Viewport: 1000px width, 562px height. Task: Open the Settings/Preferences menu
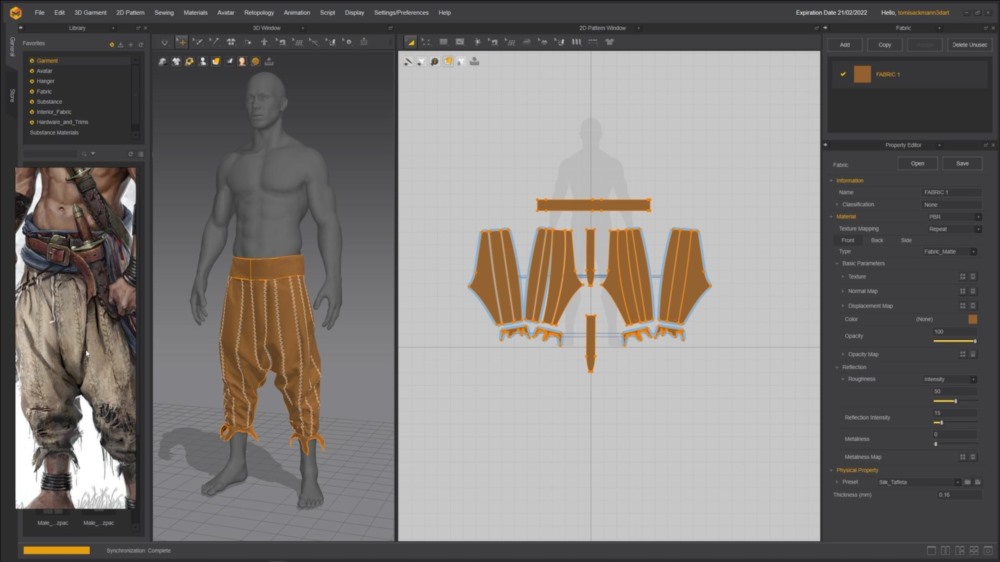(x=401, y=13)
